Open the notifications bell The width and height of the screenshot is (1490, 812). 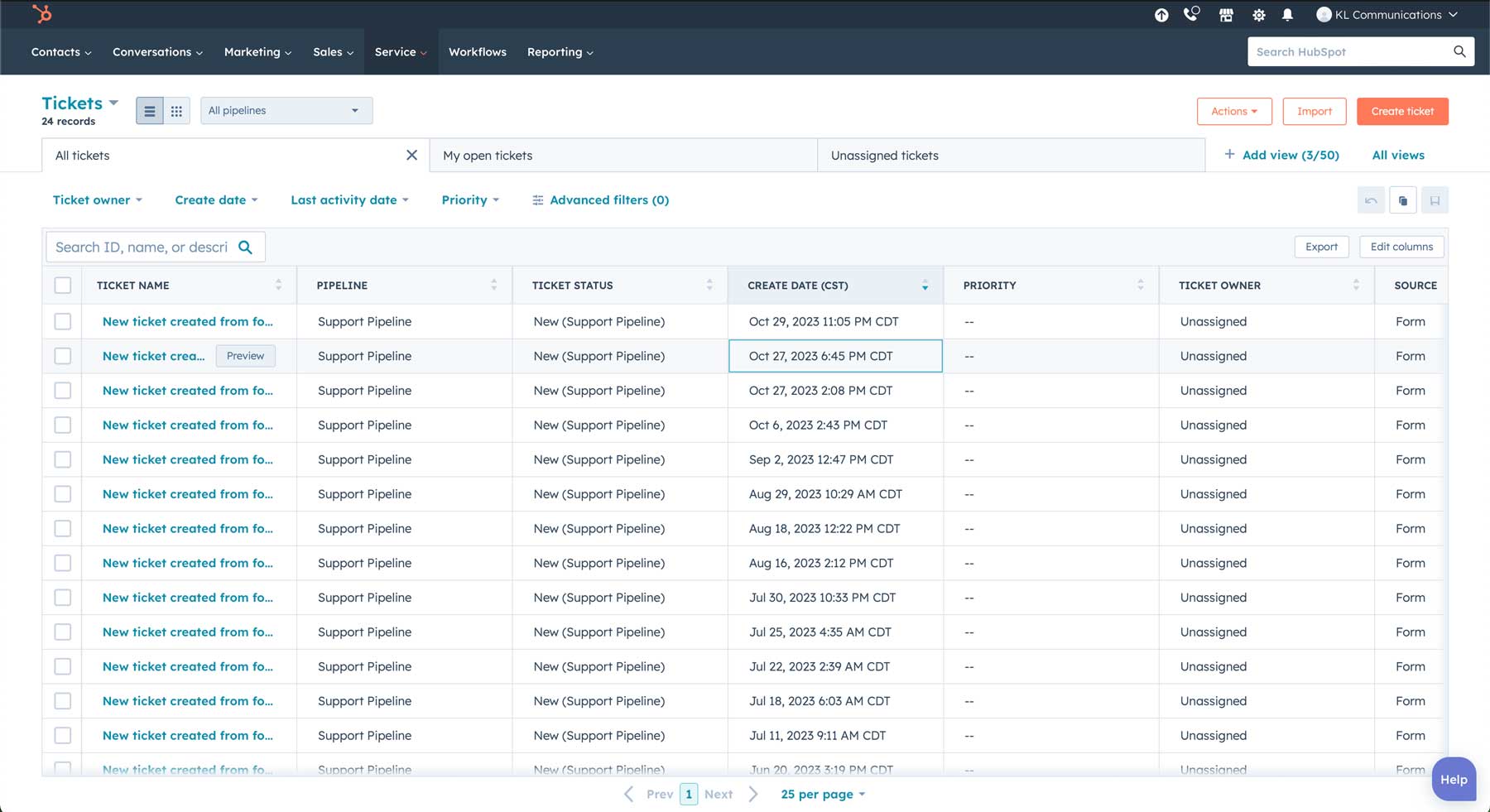[x=1287, y=15]
